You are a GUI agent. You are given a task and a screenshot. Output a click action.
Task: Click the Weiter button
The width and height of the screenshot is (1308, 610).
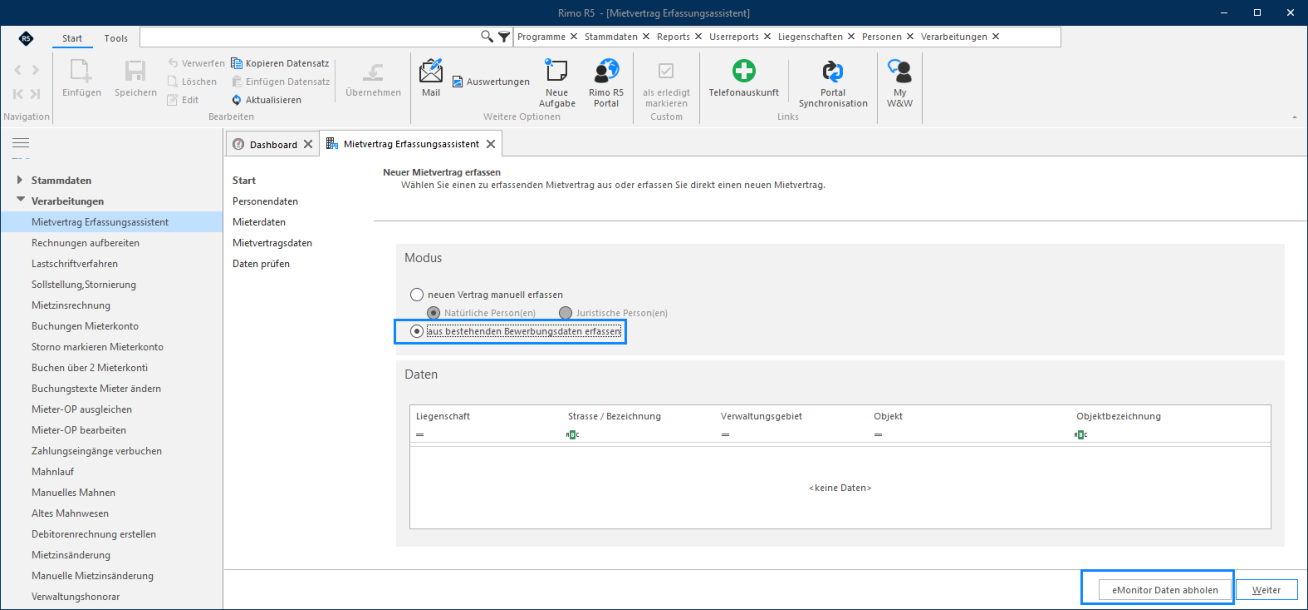[x=1266, y=590]
